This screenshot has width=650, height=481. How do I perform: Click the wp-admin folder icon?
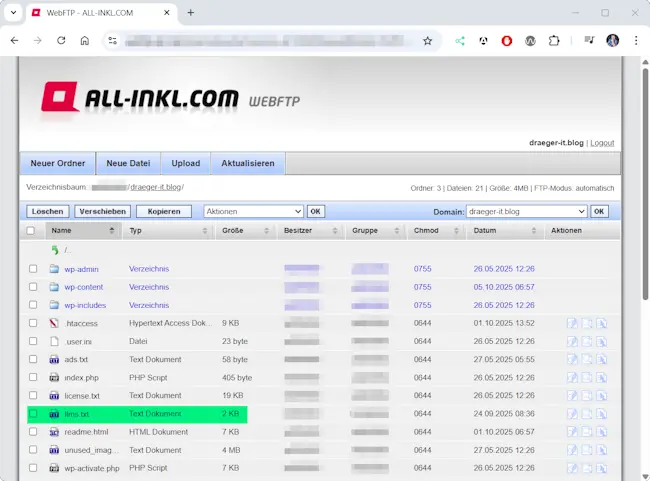pos(54,269)
